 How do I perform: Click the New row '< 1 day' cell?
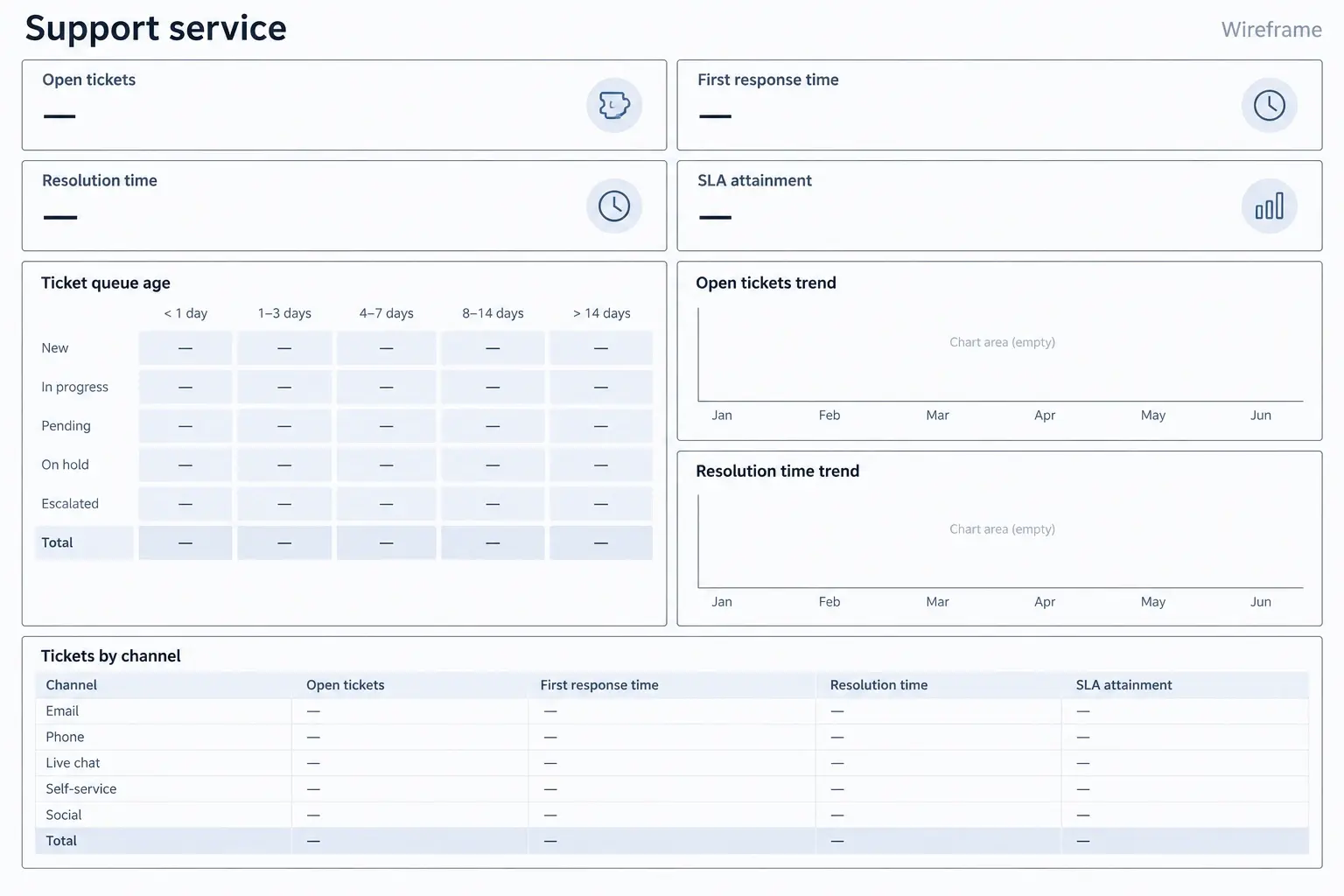pos(185,348)
